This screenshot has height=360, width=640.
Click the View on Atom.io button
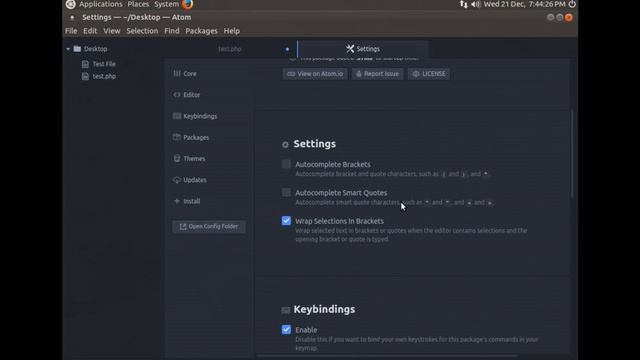[315, 74]
